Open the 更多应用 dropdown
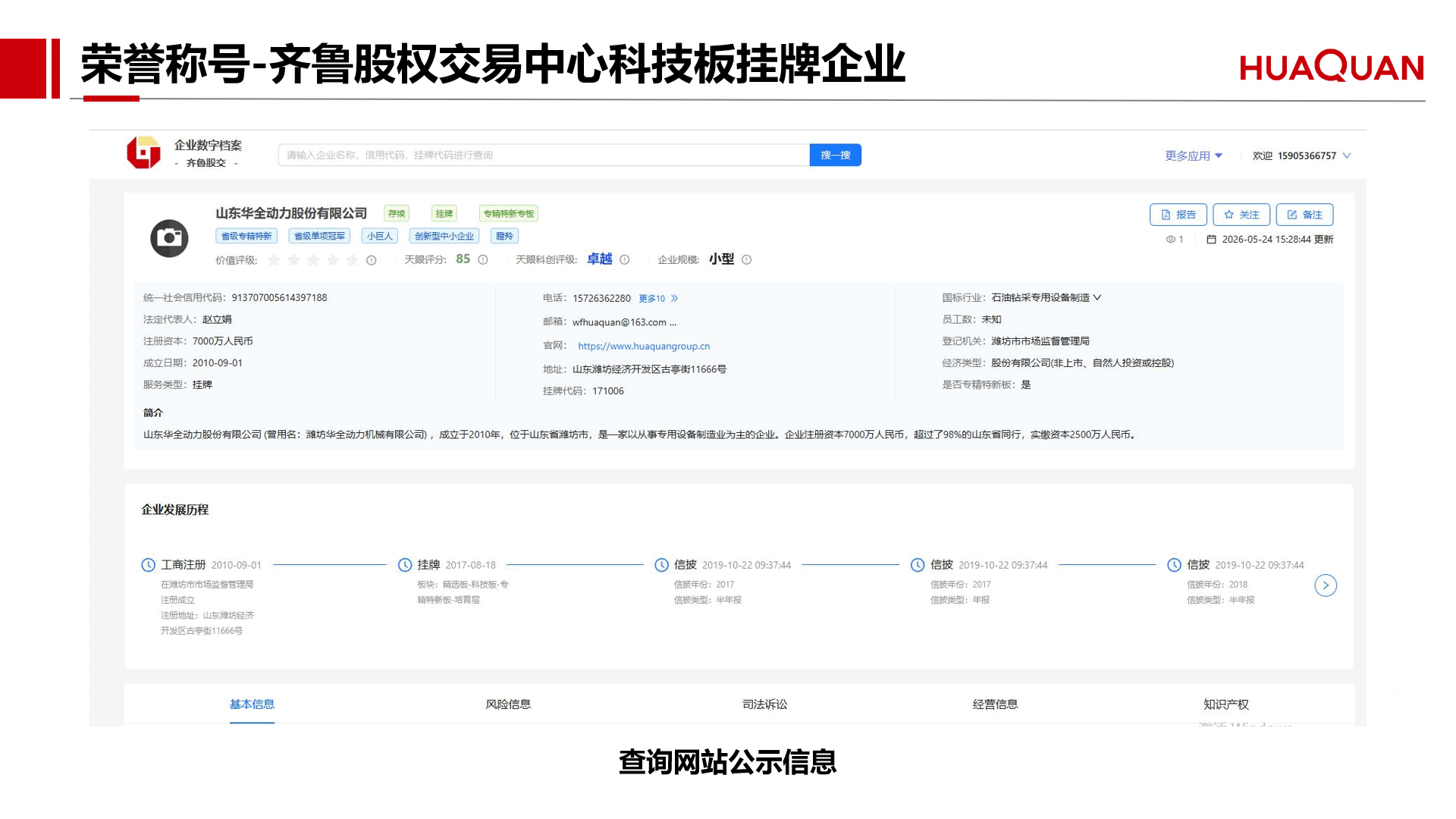The height and width of the screenshot is (819, 1456). point(1194,155)
